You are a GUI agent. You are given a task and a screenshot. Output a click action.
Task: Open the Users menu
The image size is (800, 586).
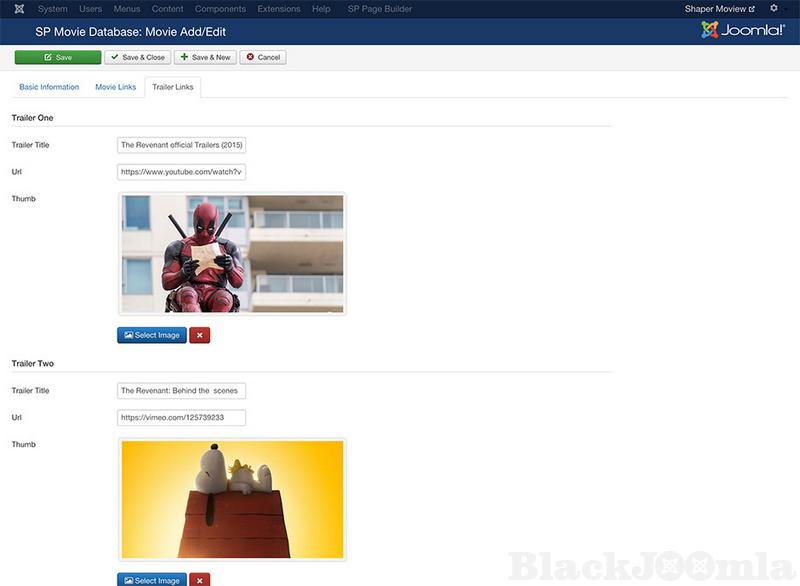(90, 9)
